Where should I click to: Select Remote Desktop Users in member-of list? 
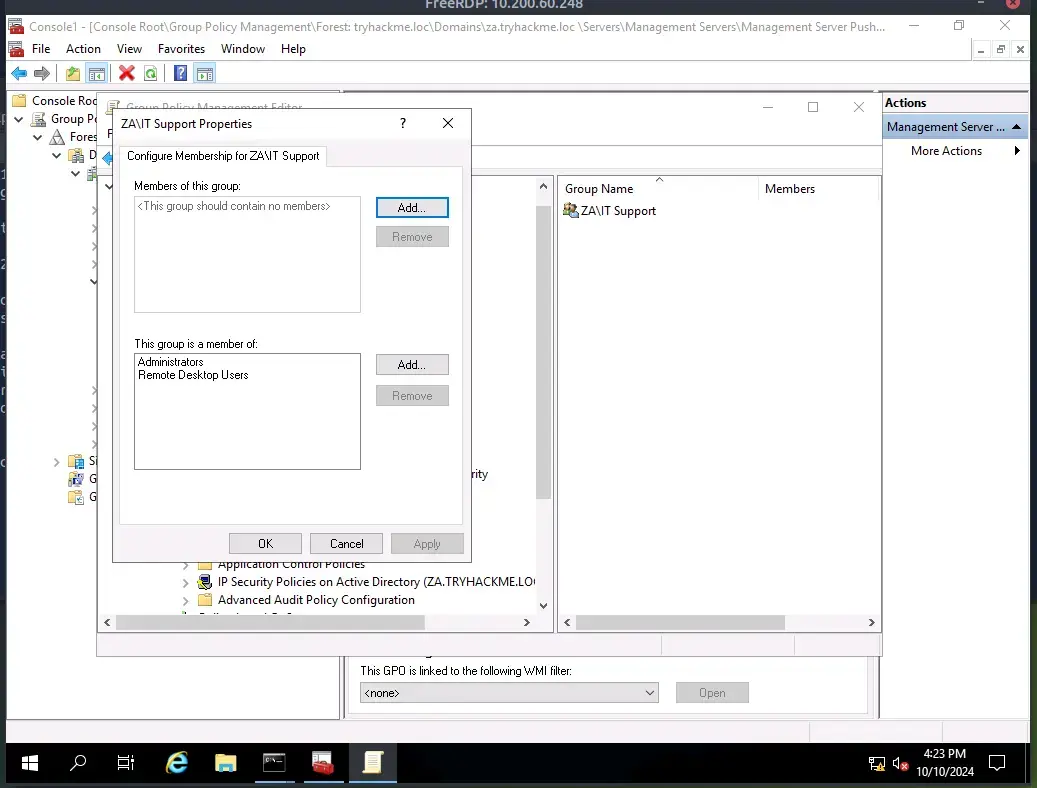coord(193,375)
